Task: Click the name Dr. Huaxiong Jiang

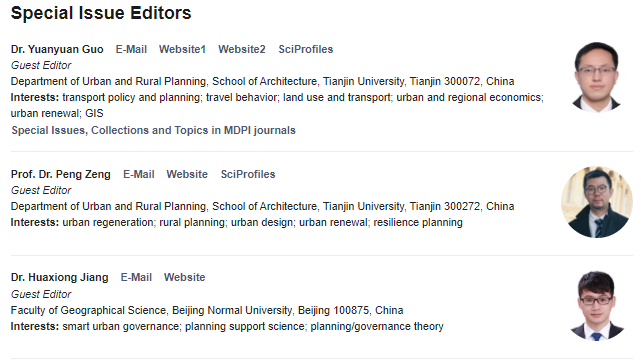Action: tap(59, 277)
